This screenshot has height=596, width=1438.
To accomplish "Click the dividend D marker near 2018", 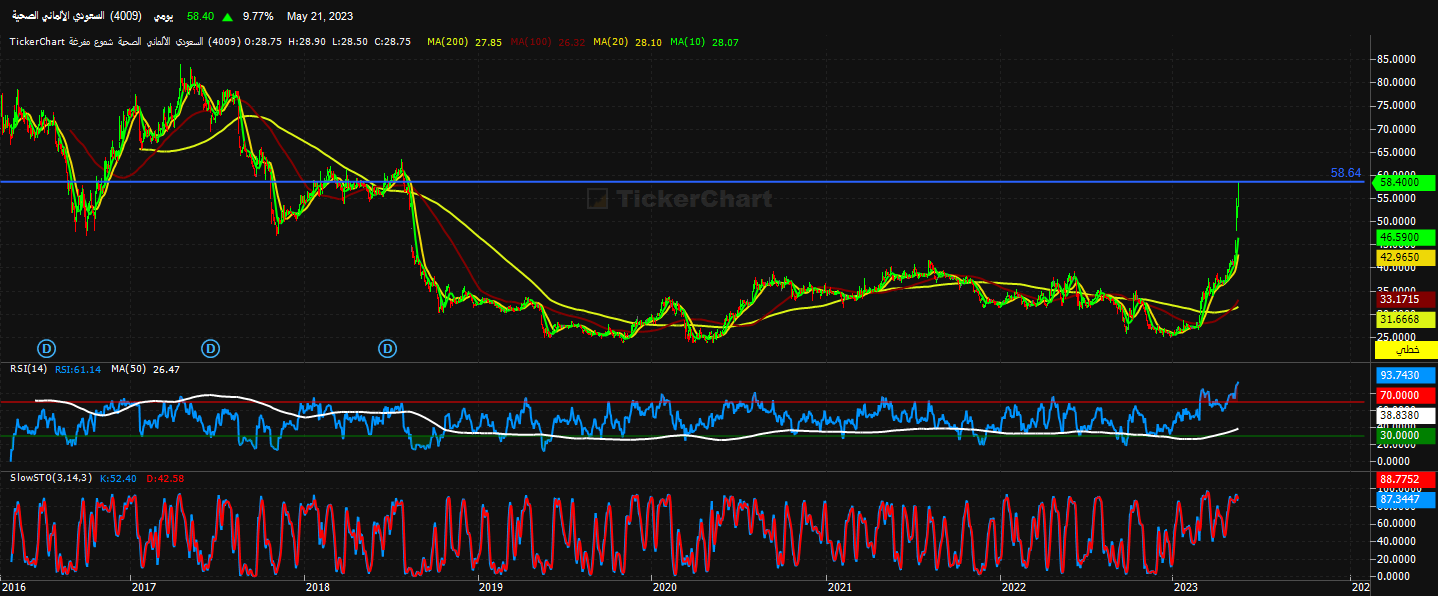I will (387, 348).
